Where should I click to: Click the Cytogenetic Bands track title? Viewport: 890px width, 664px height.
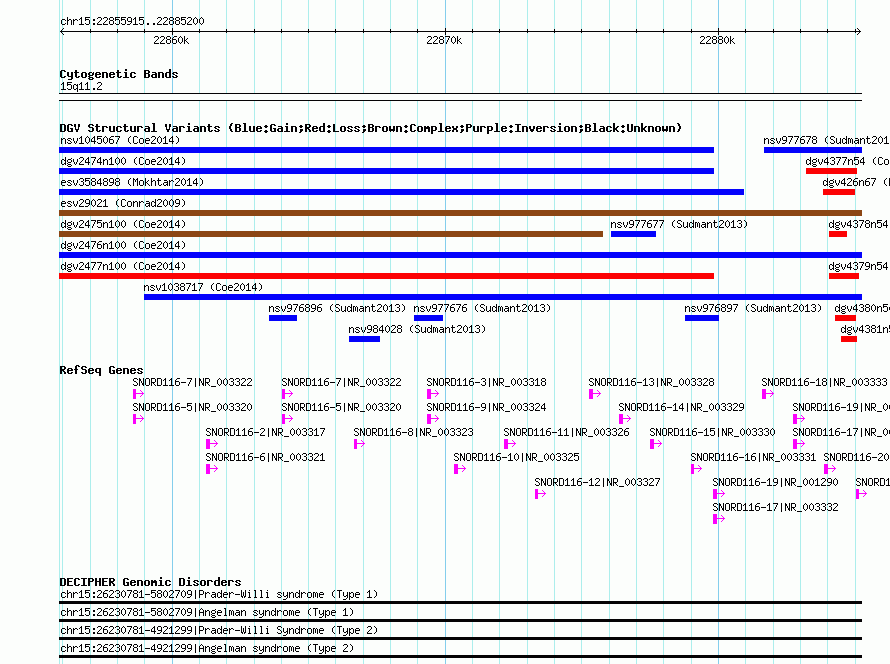click(119, 74)
